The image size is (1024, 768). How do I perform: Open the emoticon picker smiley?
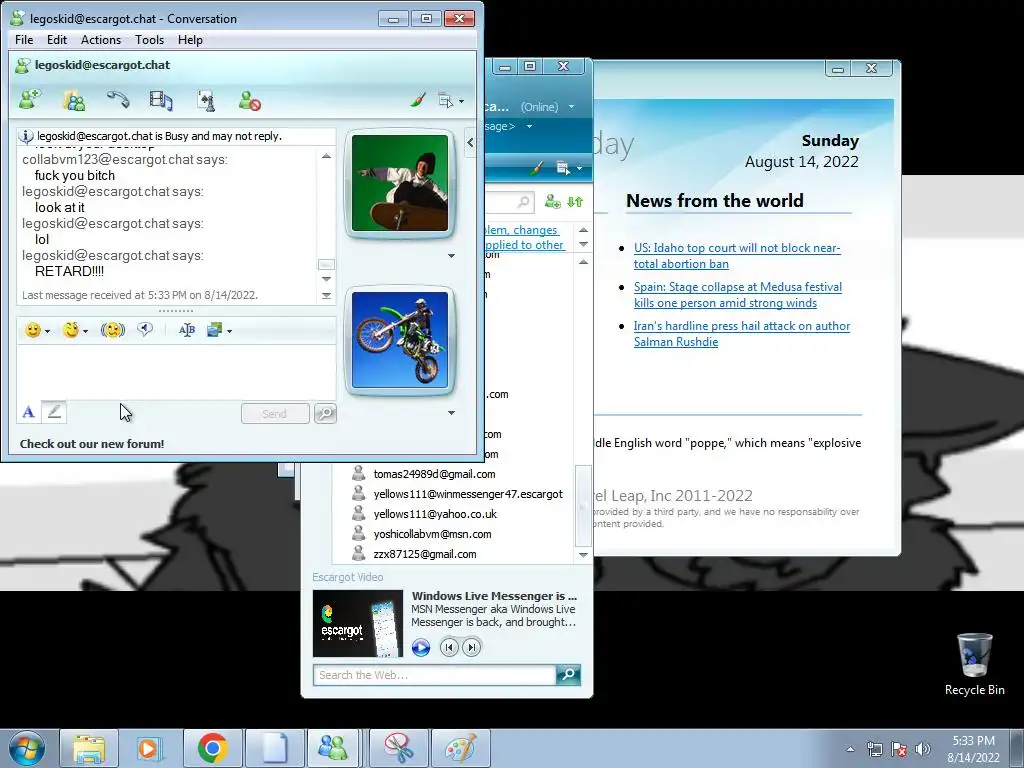click(33, 330)
